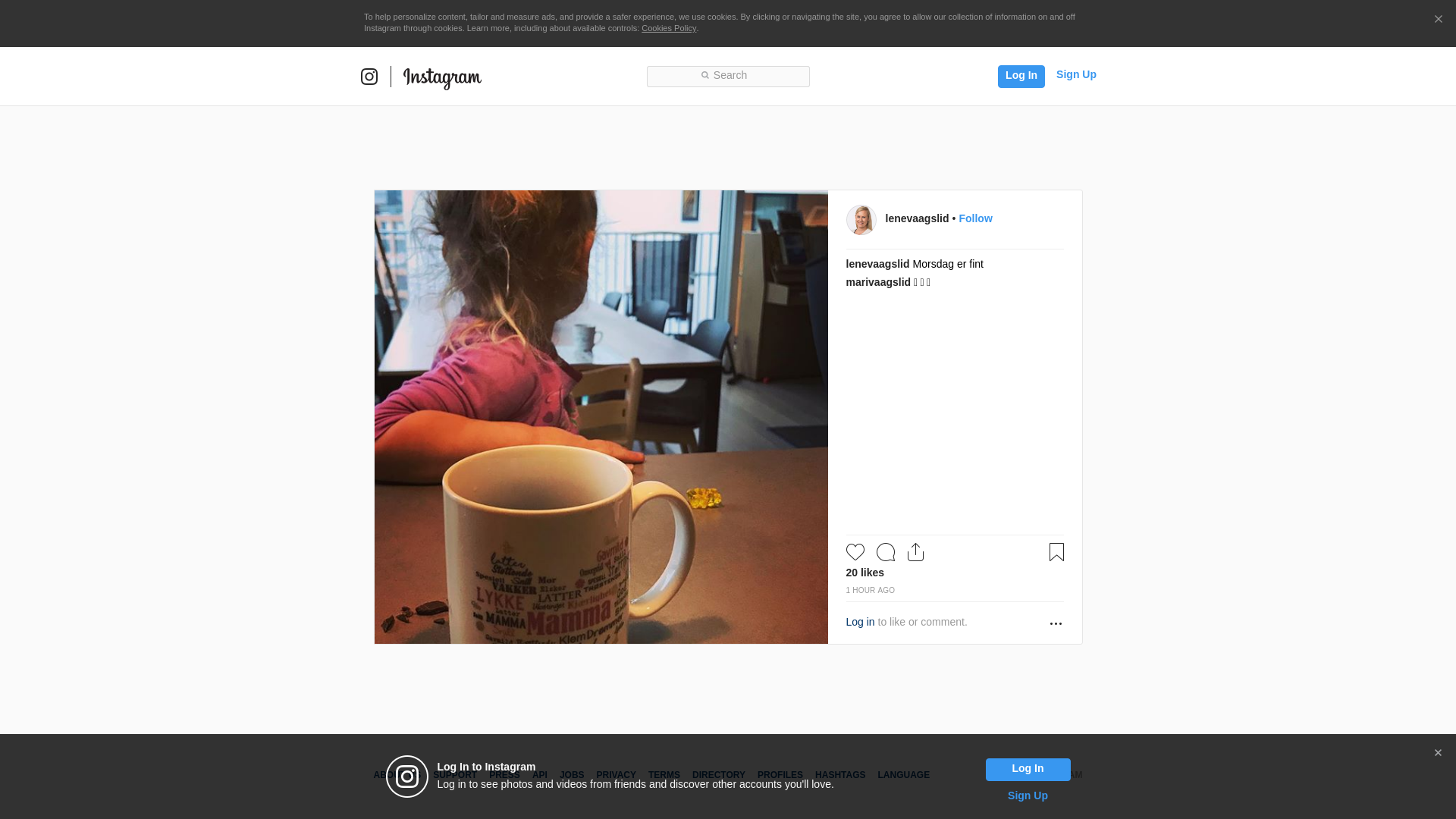
Task: Click Morsdag er fint caption text
Action: pyautogui.click(x=948, y=264)
